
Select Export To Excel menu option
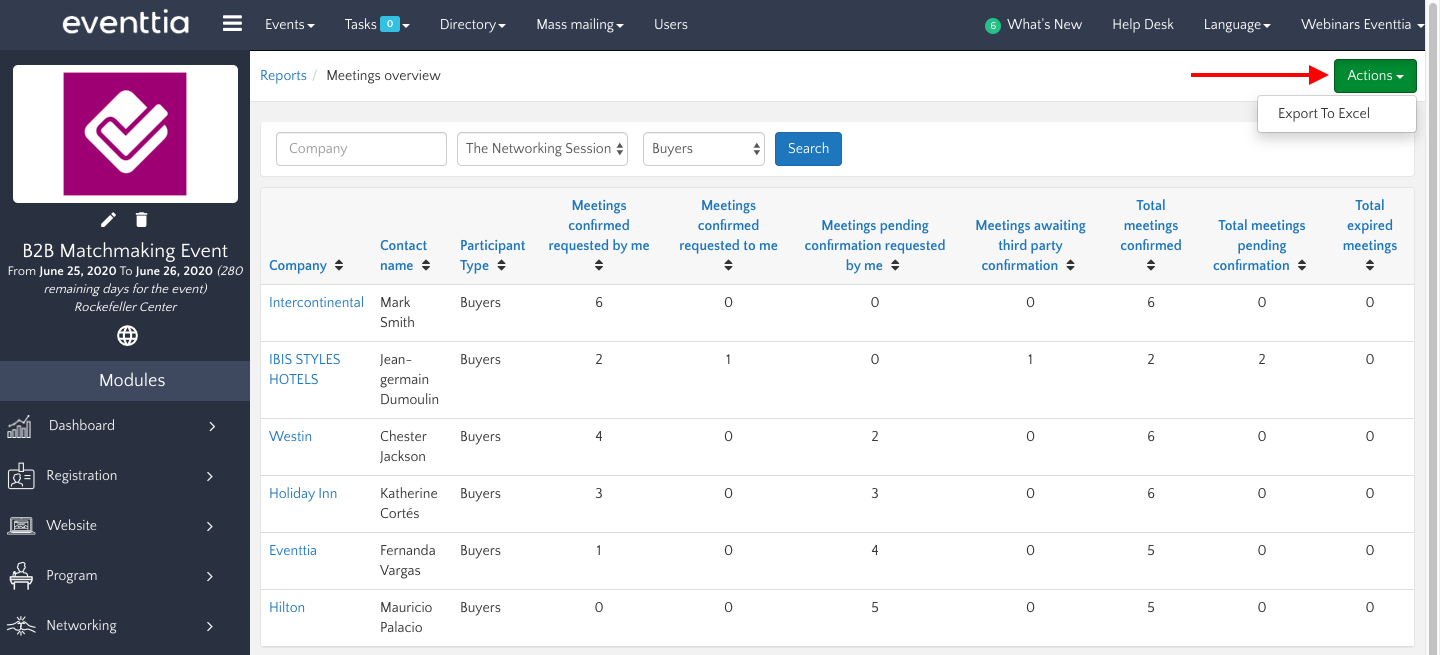(1323, 114)
